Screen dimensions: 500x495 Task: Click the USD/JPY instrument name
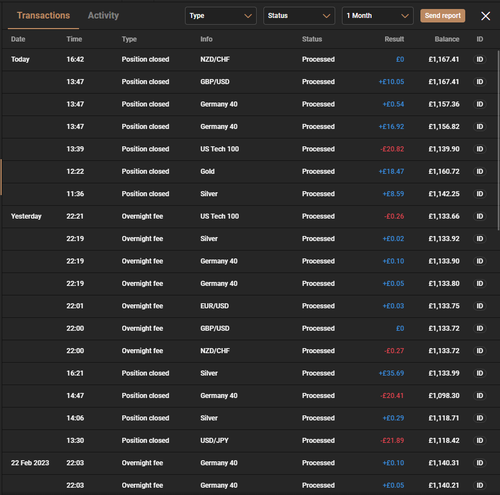pyautogui.click(x=214, y=440)
